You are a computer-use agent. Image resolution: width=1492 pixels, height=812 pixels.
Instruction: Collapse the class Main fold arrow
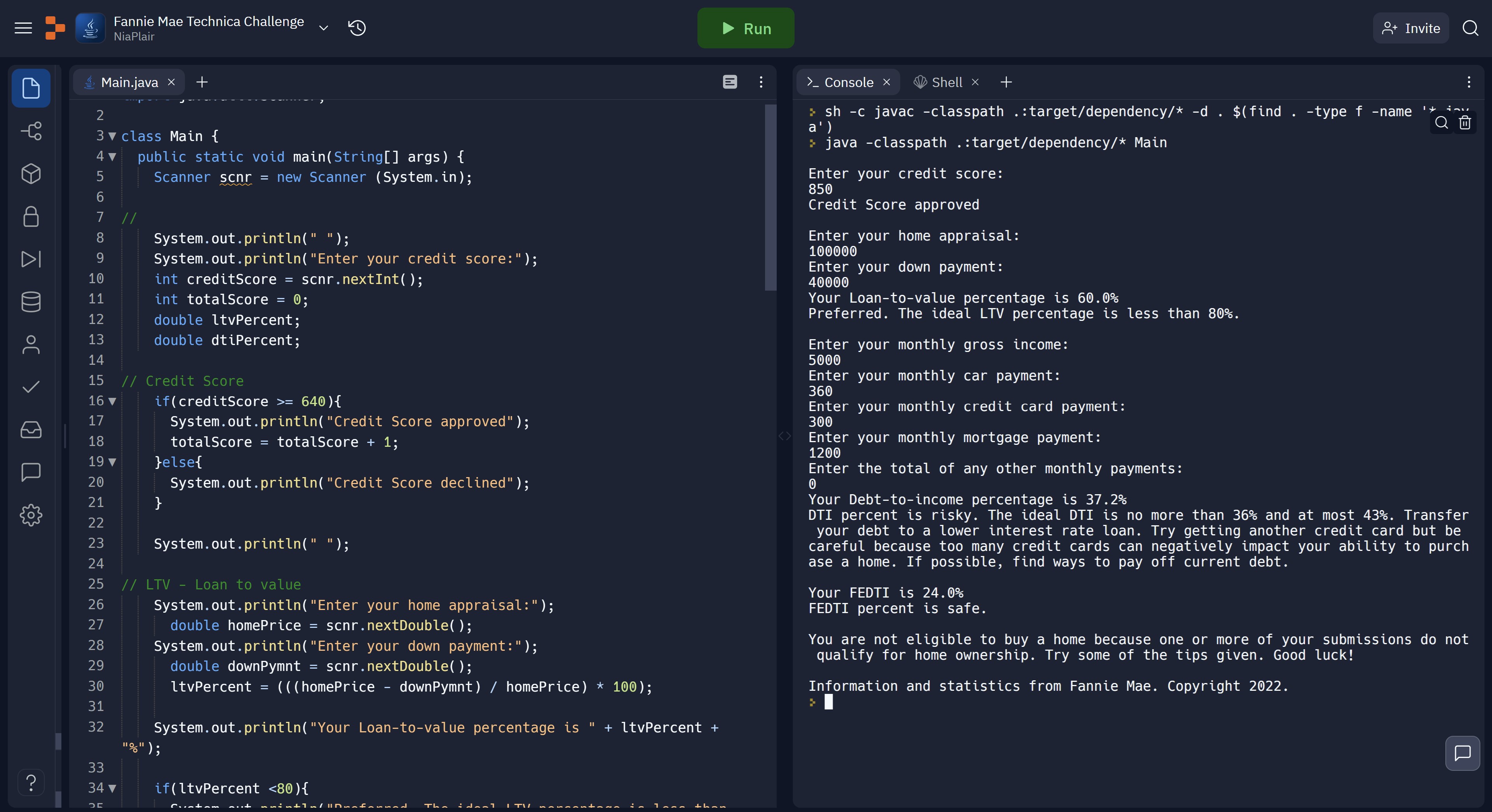(112, 137)
